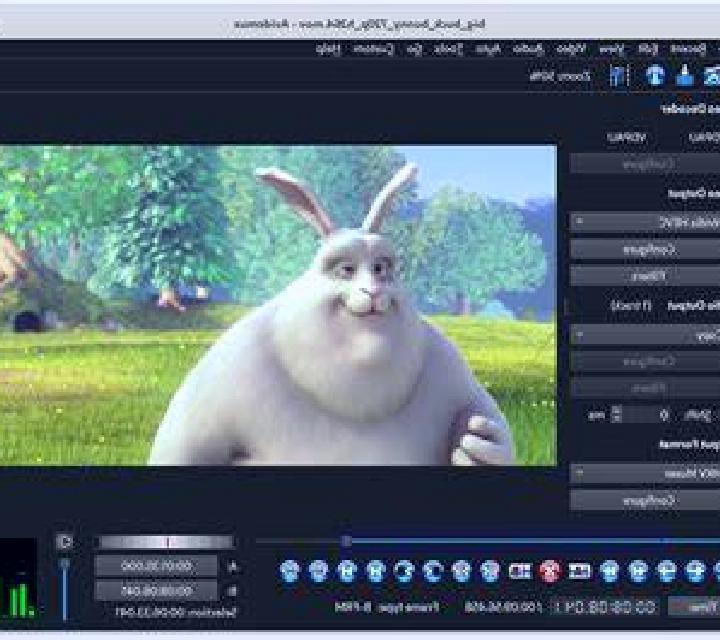The width and height of the screenshot is (720, 640).
Task: Open the audio output Copy dropdown
Action: (645, 336)
